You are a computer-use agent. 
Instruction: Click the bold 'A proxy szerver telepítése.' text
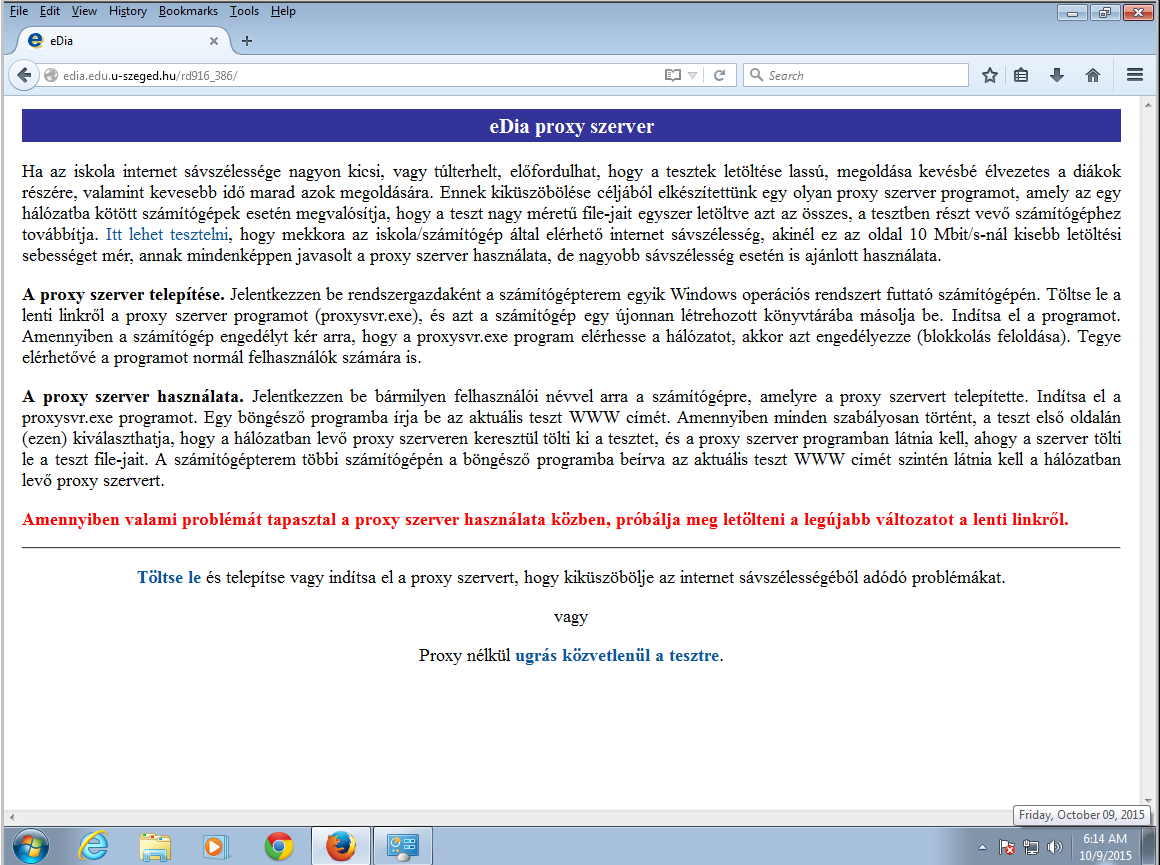124,294
